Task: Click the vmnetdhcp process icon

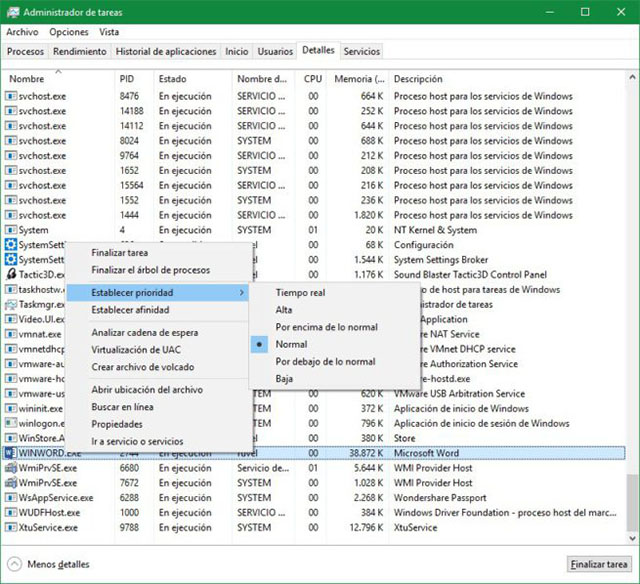Action: tap(11, 349)
